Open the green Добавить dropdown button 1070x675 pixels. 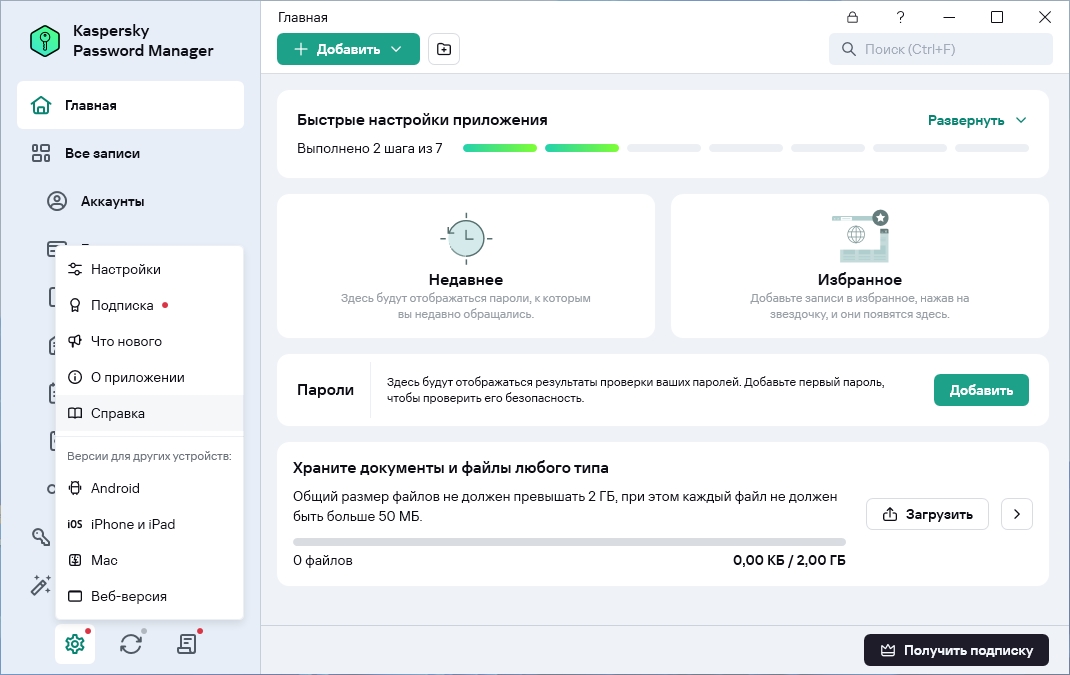348,49
